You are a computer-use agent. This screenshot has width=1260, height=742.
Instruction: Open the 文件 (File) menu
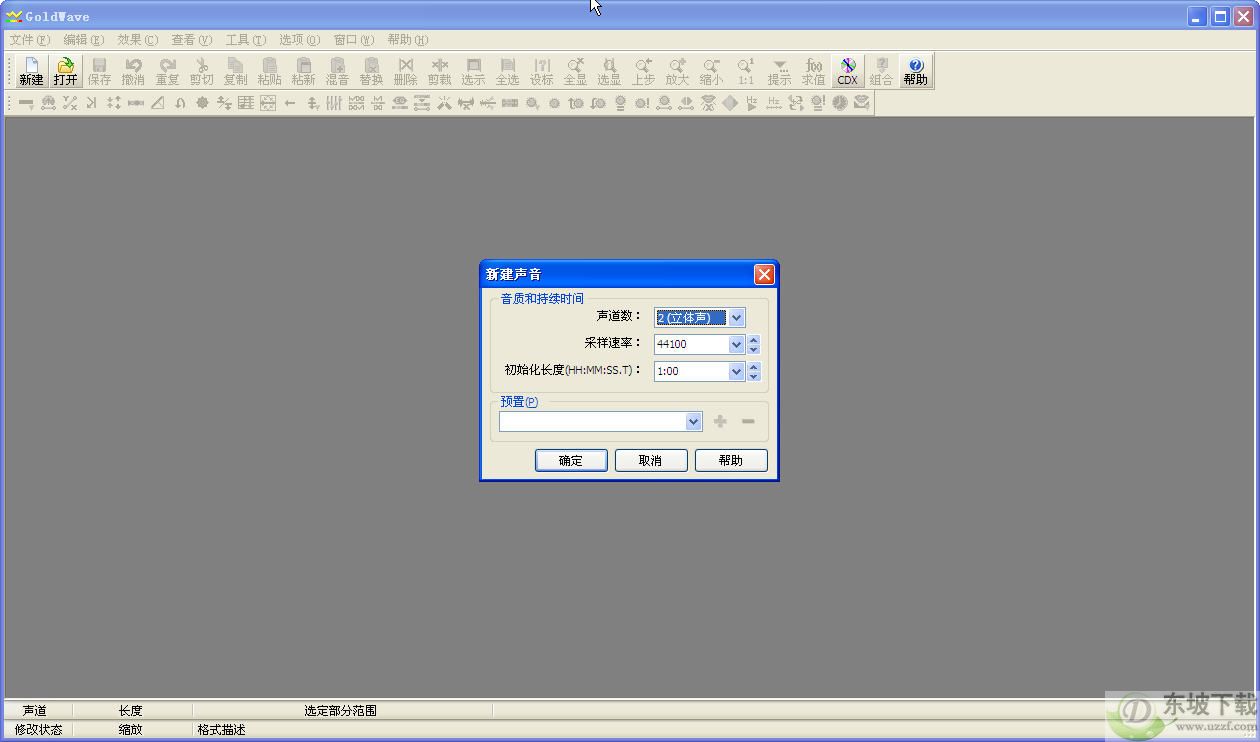click(29, 40)
